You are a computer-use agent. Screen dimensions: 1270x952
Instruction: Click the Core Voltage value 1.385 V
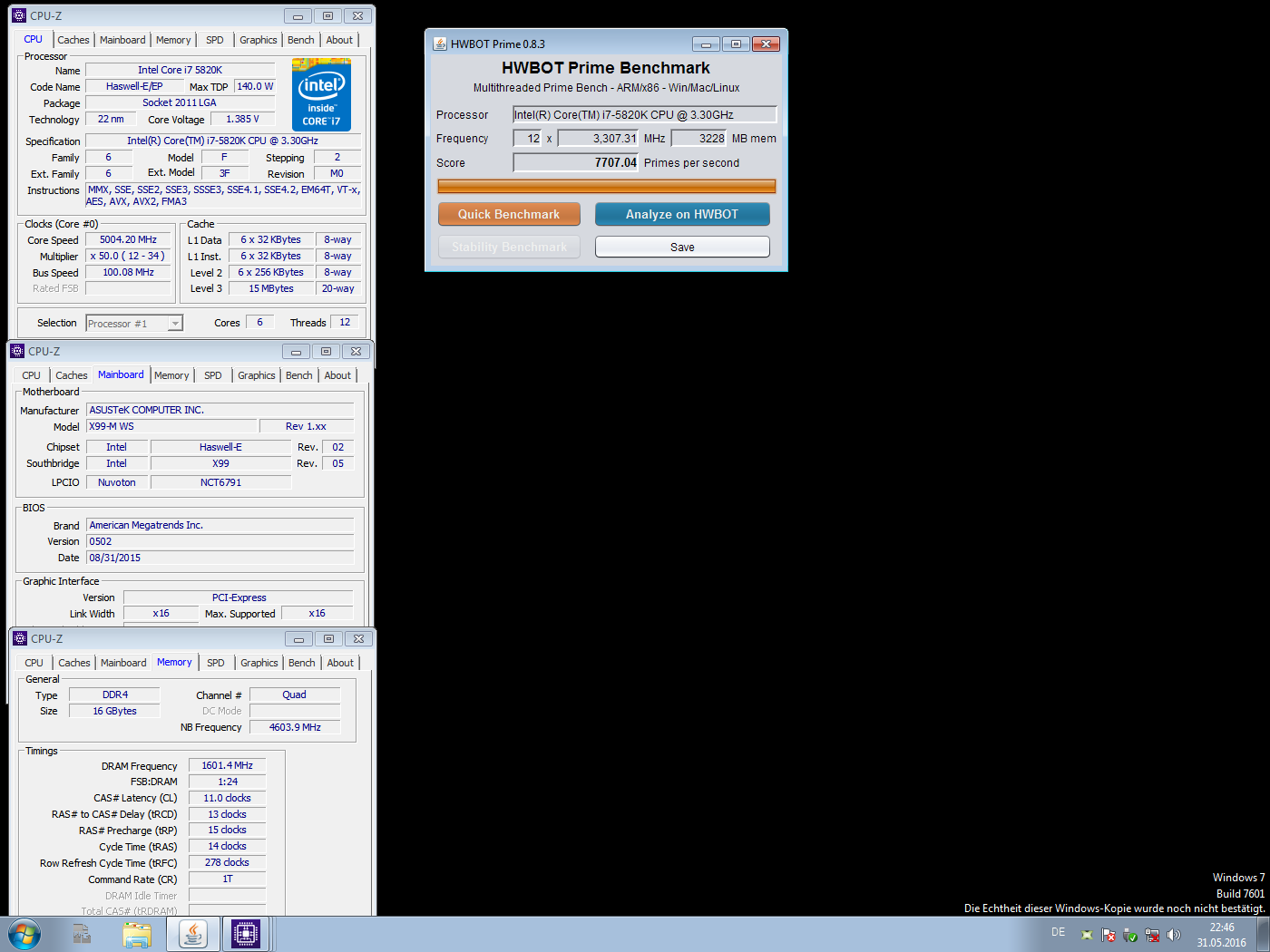243,119
